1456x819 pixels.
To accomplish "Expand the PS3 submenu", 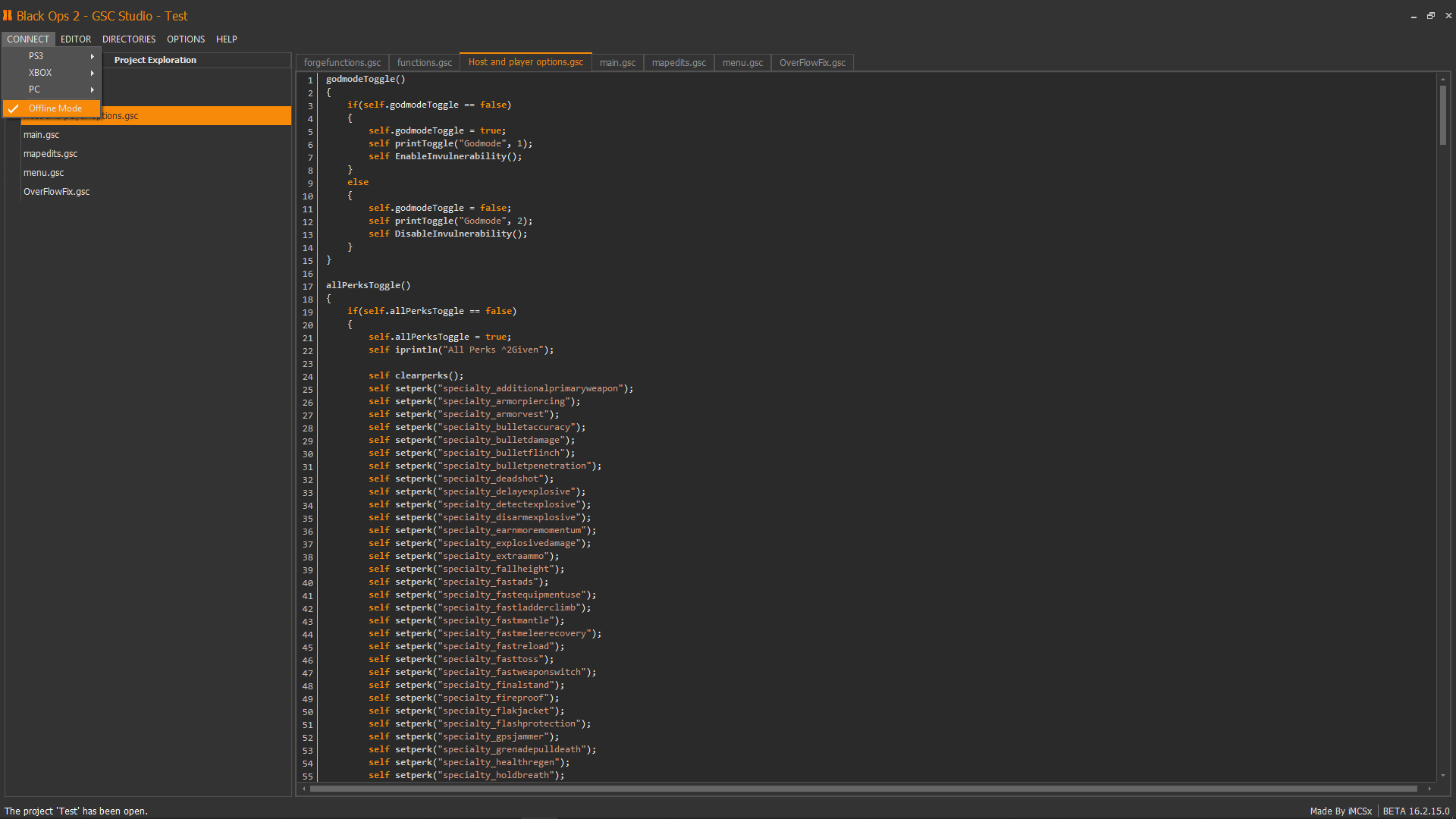I will point(52,56).
